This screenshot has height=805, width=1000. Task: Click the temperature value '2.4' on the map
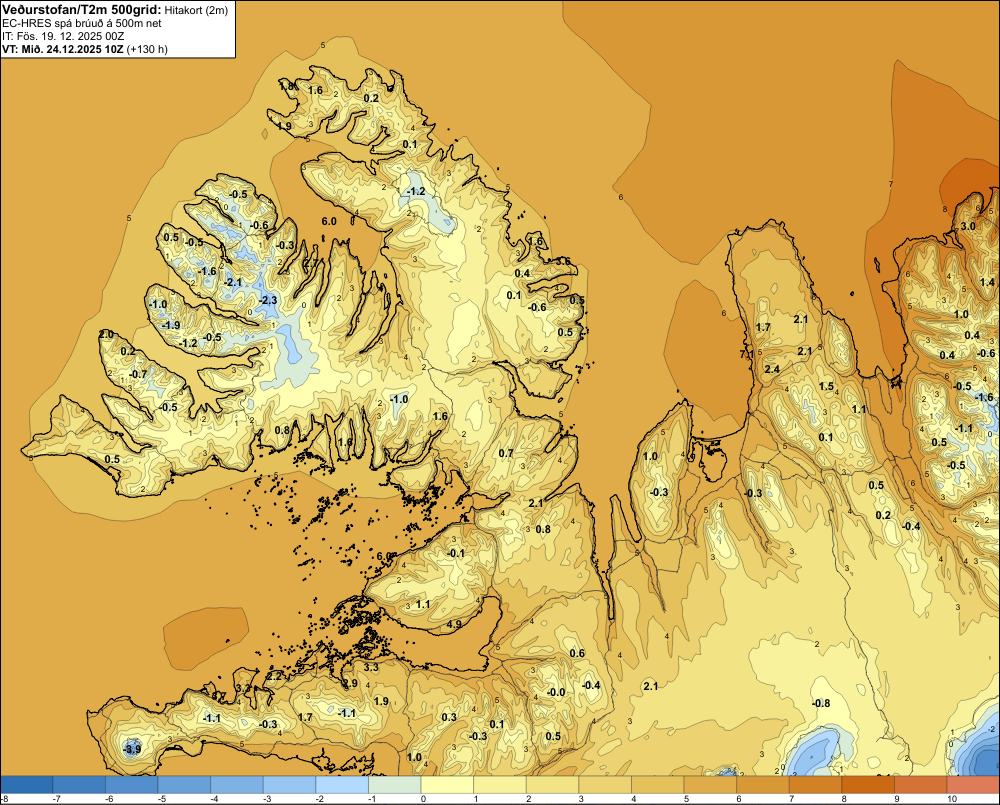point(772,369)
